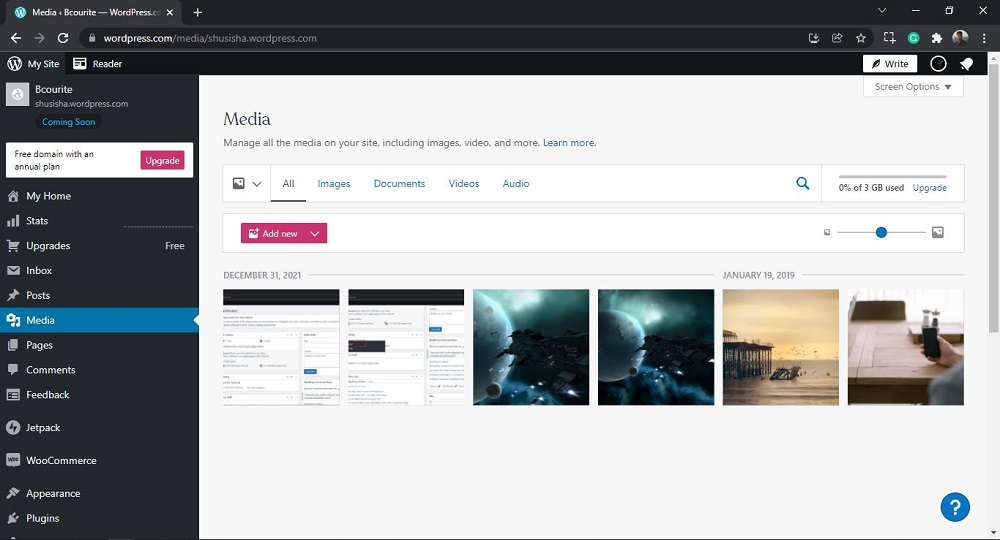Viewport: 1000px width, 540px height.
Task: Click the Appearance brush icon
Action: pos(13,493)
